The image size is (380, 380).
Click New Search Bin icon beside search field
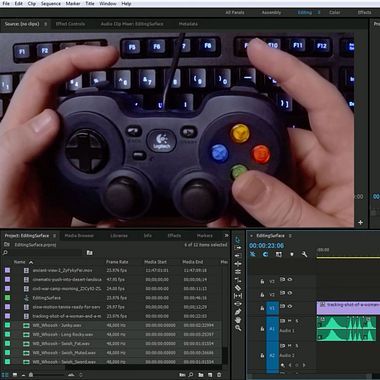point(89,253)
